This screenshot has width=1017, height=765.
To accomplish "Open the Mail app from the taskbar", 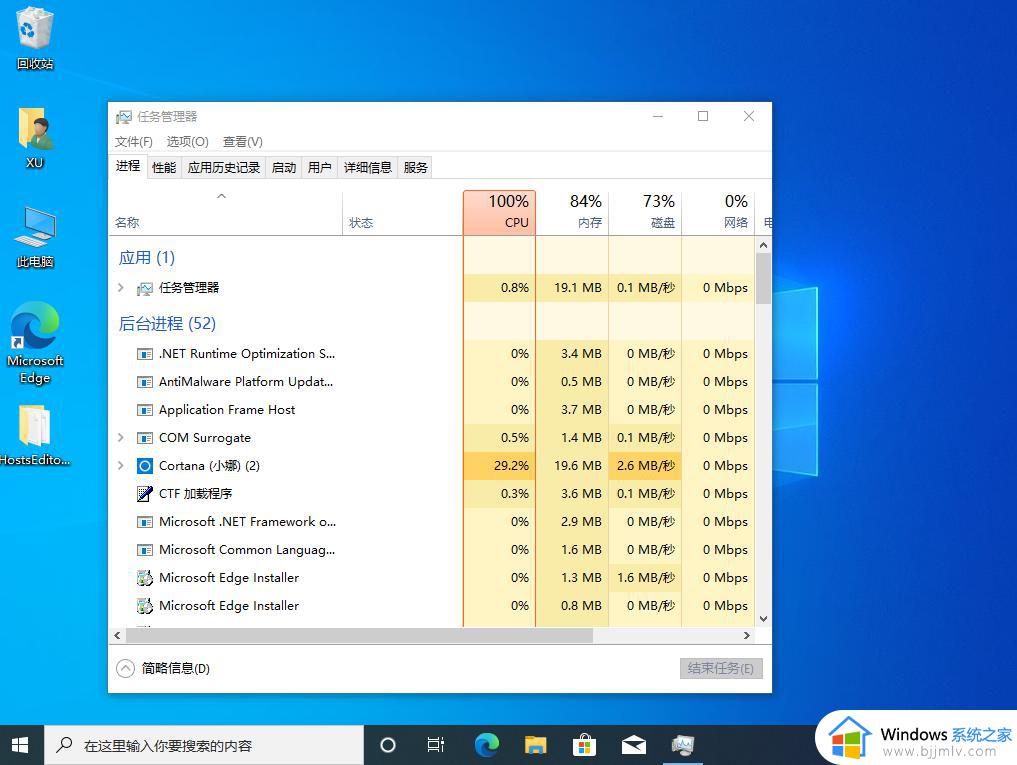I will point(634,745).
